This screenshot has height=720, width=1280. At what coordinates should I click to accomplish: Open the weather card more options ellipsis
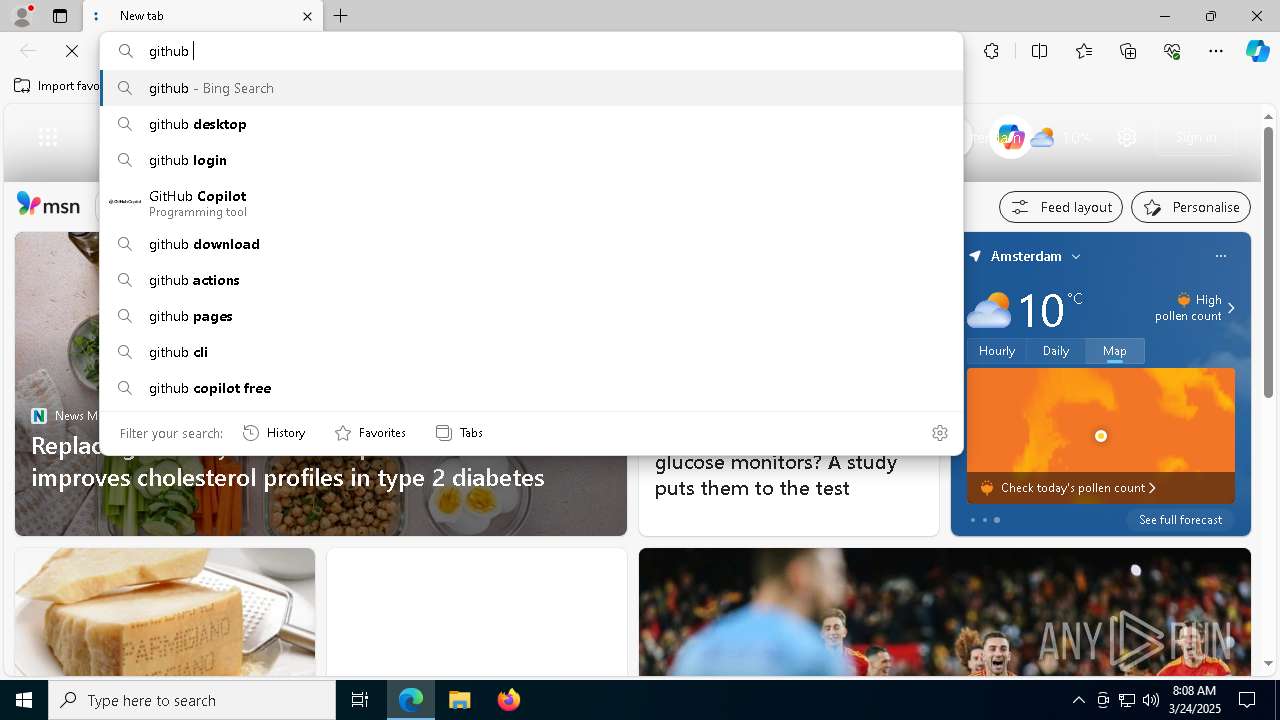tap(1220, 256)
